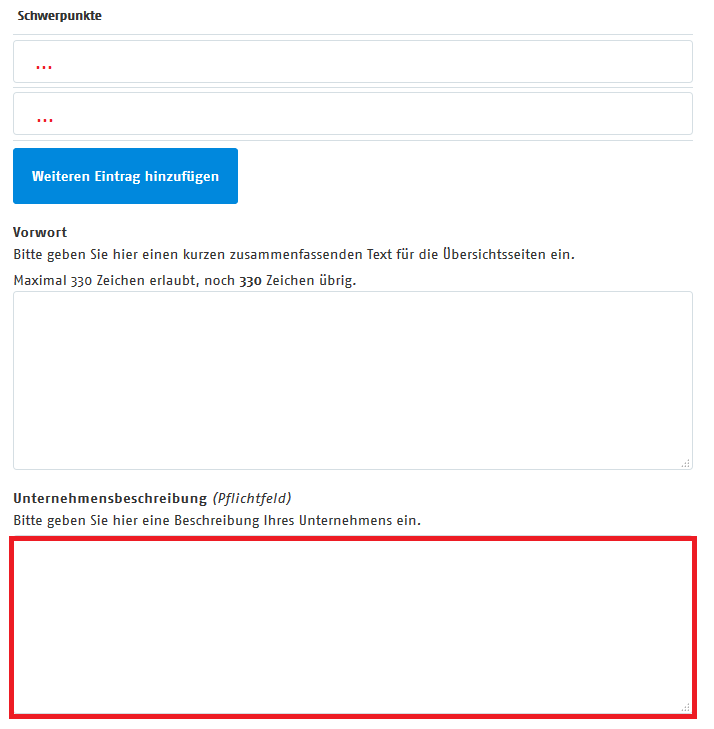The image size is (714, 729).
Task: Click the hint 'Beschreibung Ihres Unternehmens ein'
Action: point(298,520)
